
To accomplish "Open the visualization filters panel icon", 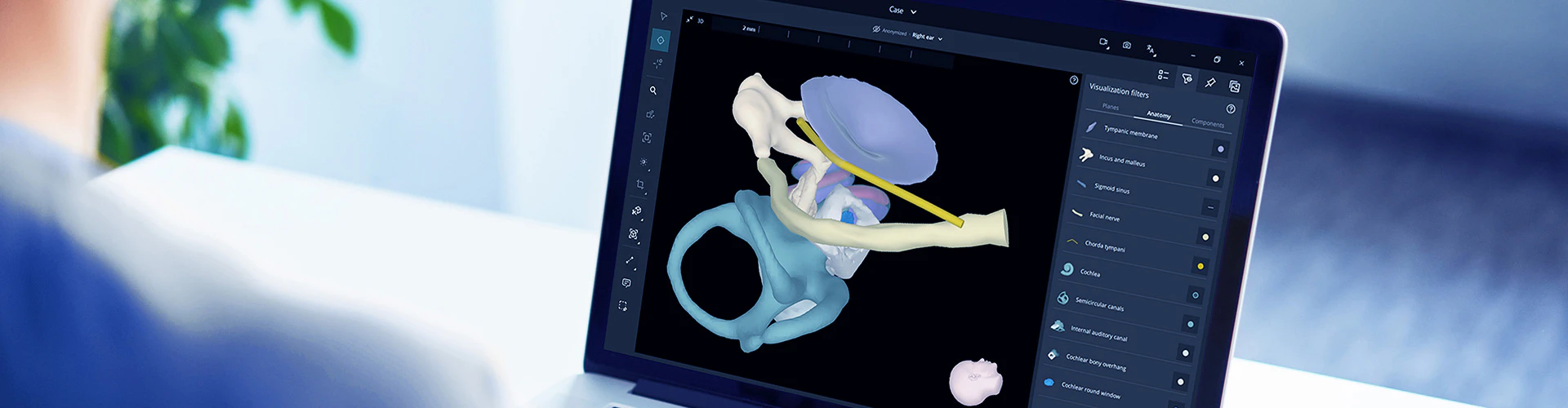I will tap(1187, 79).
